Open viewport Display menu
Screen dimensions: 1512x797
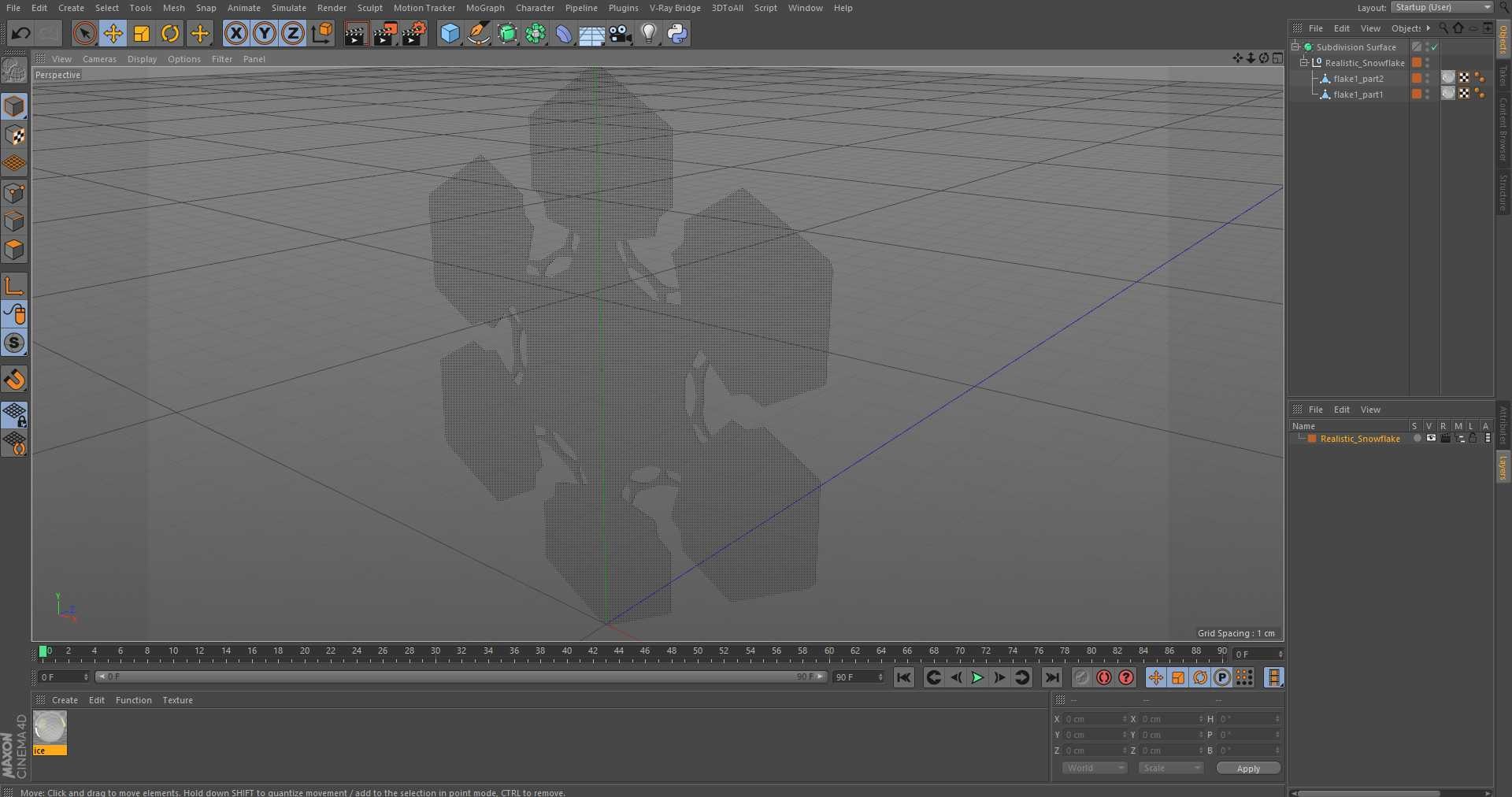142,59
